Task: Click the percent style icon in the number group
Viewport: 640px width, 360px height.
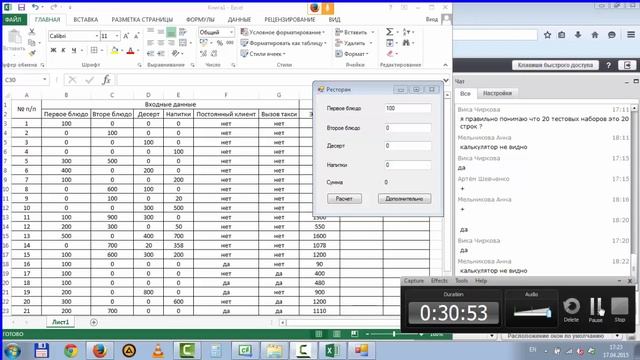Action: 220,43
